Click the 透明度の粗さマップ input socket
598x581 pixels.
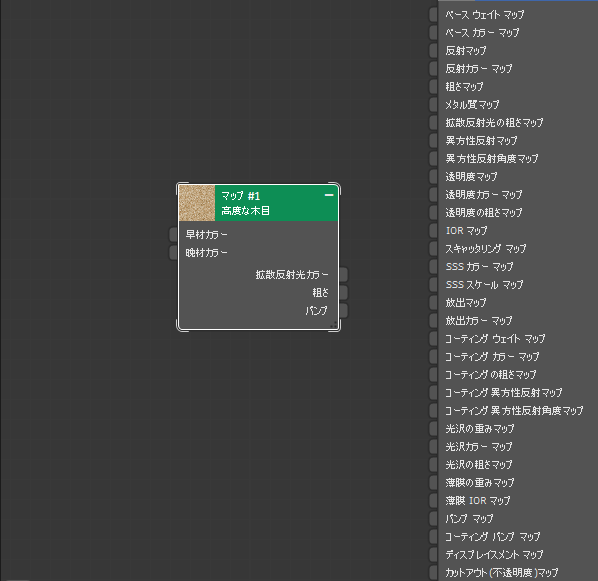[x=434, y=212]
